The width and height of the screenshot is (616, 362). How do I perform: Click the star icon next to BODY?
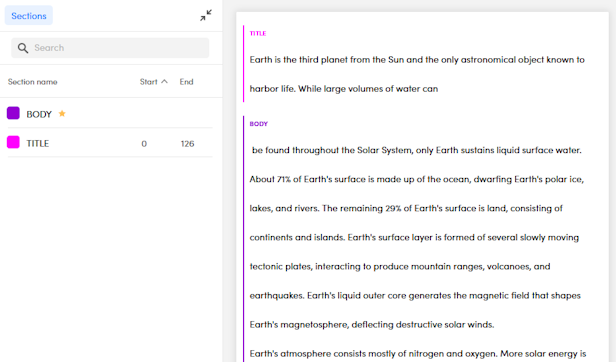pos(62,114)
